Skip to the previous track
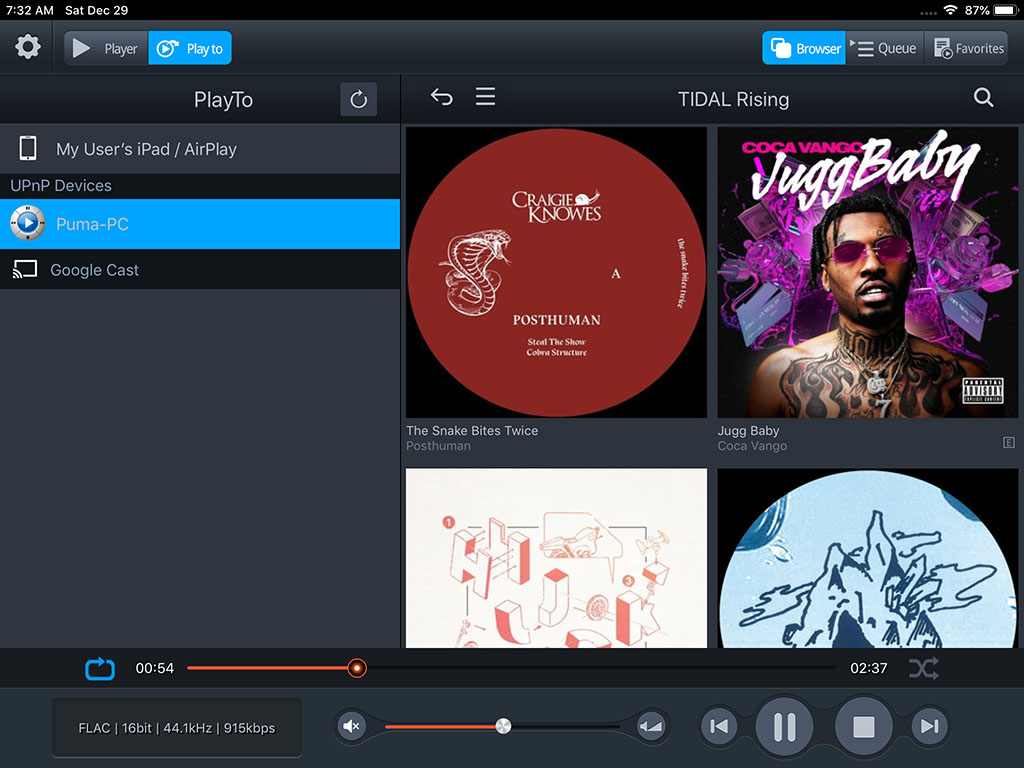The image size is (1024, 768). 719,726
